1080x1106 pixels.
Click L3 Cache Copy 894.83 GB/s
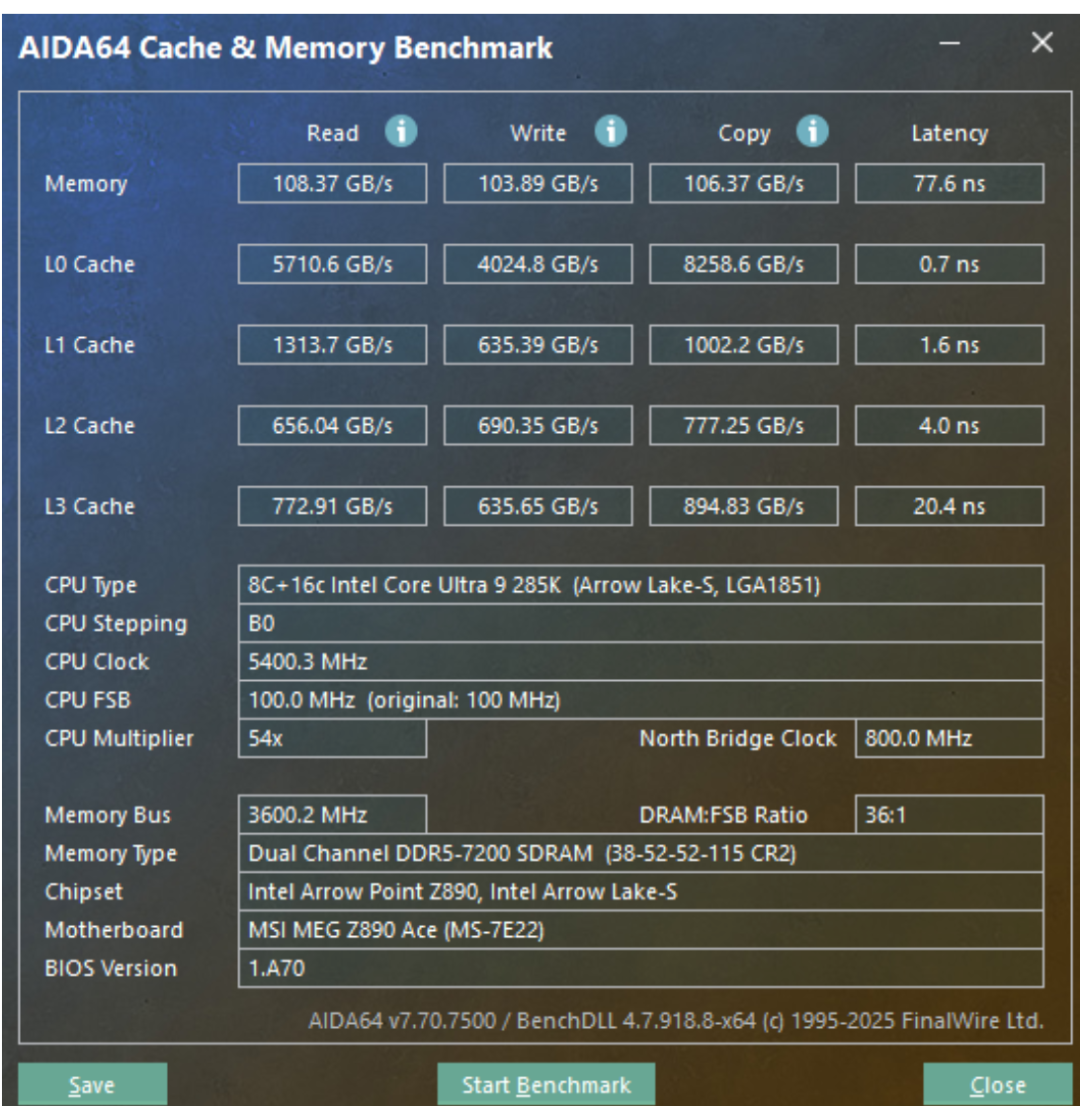[x=744, y=506]
